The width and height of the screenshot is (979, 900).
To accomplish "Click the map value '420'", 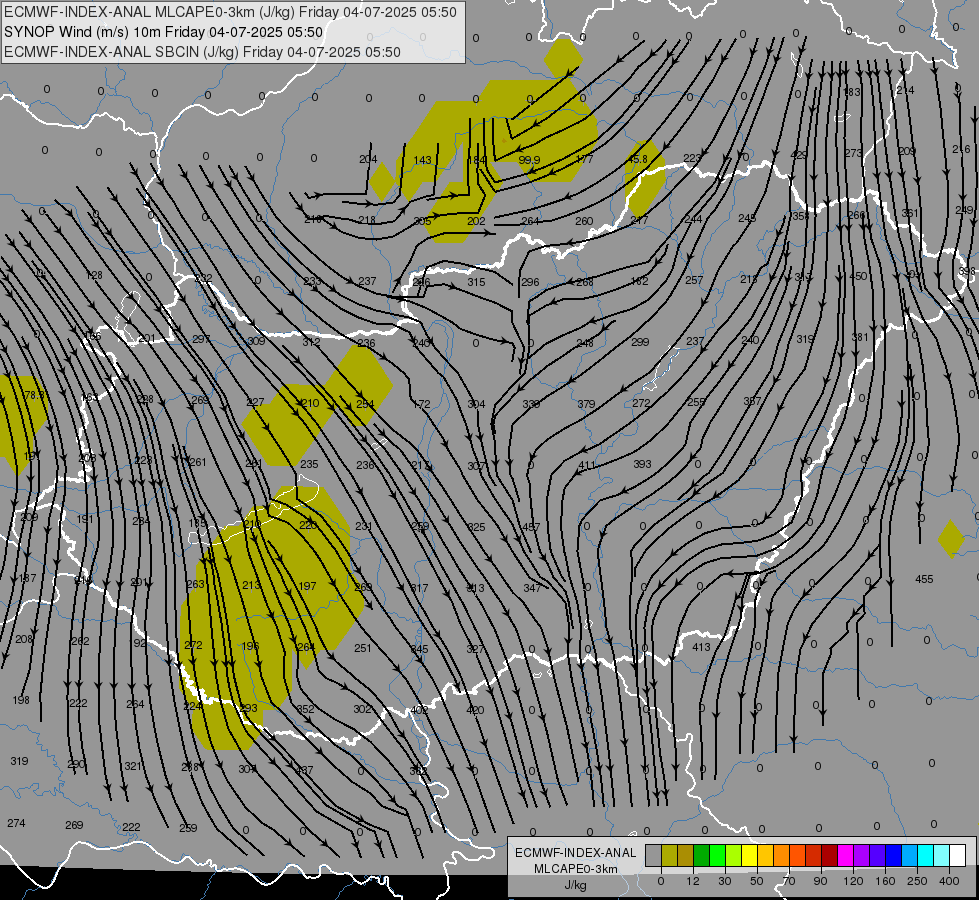I will click(x=475, y=710).
